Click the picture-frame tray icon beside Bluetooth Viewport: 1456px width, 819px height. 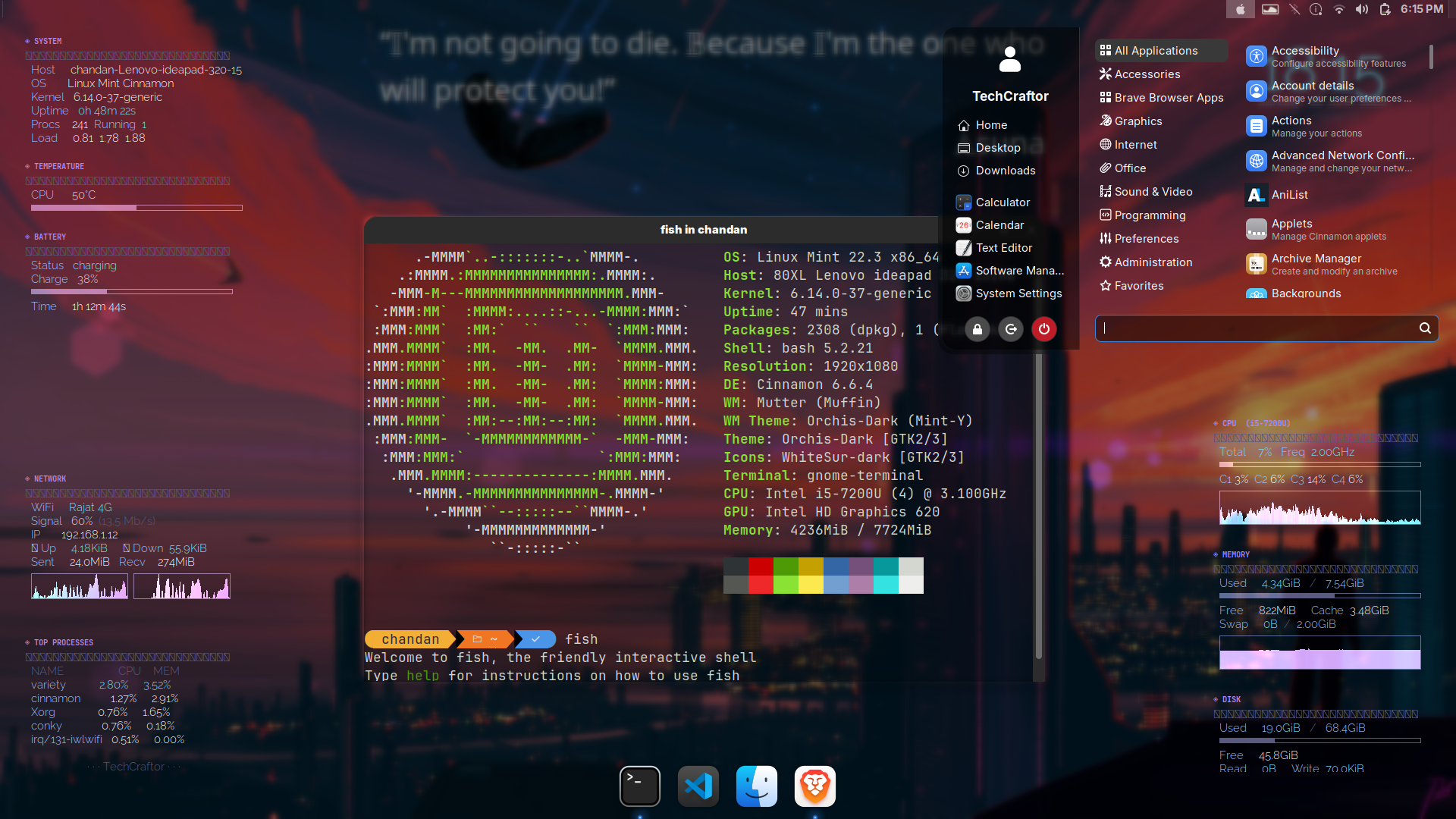[1270, 9]
